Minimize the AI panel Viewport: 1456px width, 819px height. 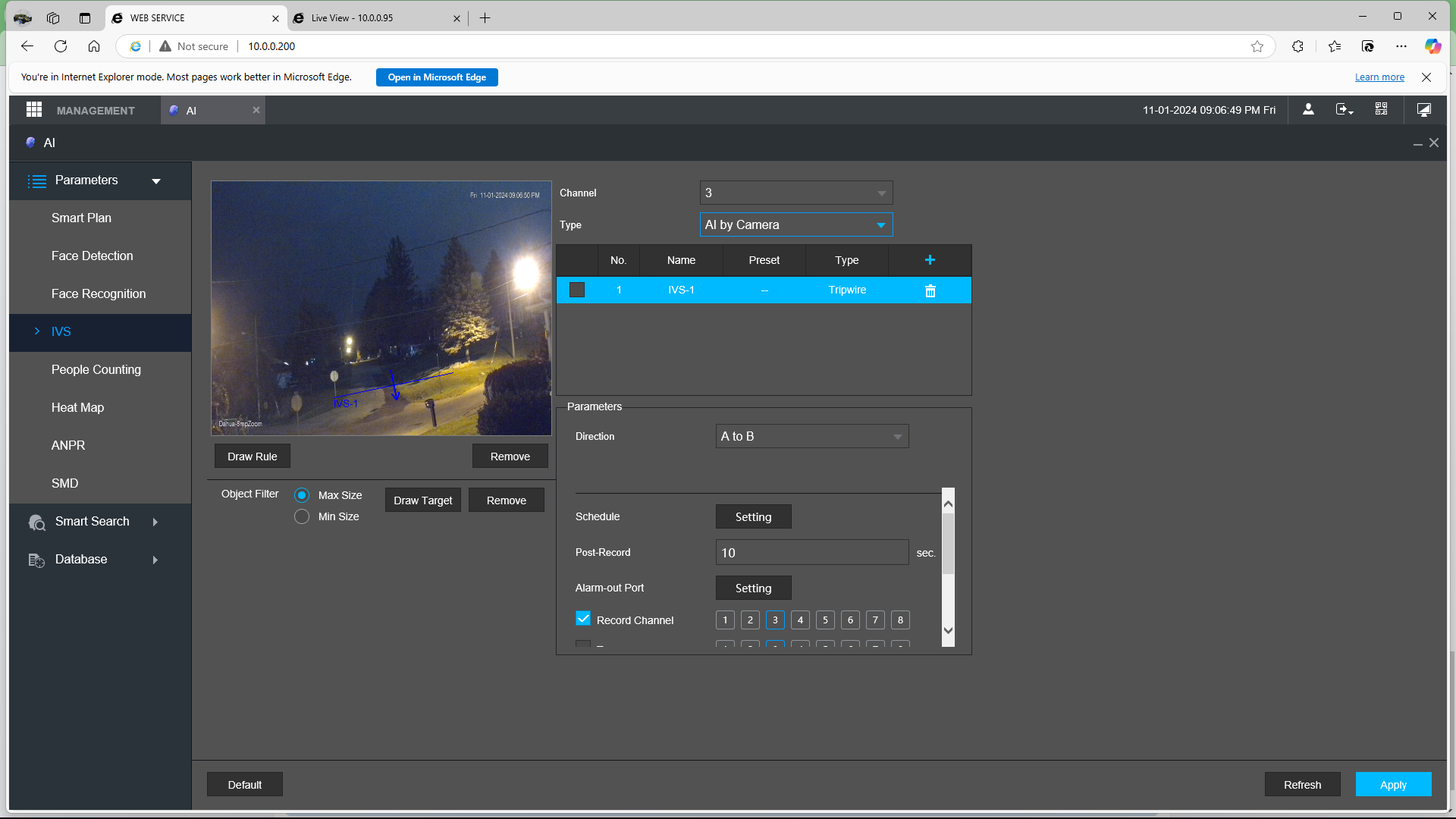(x=1417, y=143)
